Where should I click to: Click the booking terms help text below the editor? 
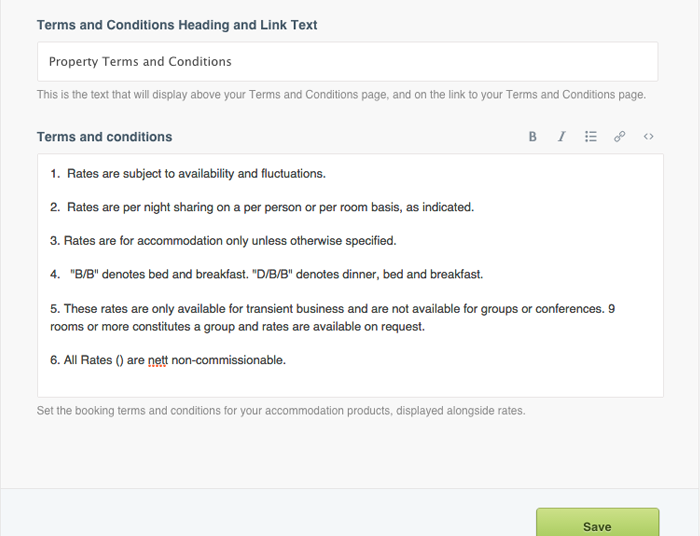(280, 411)
